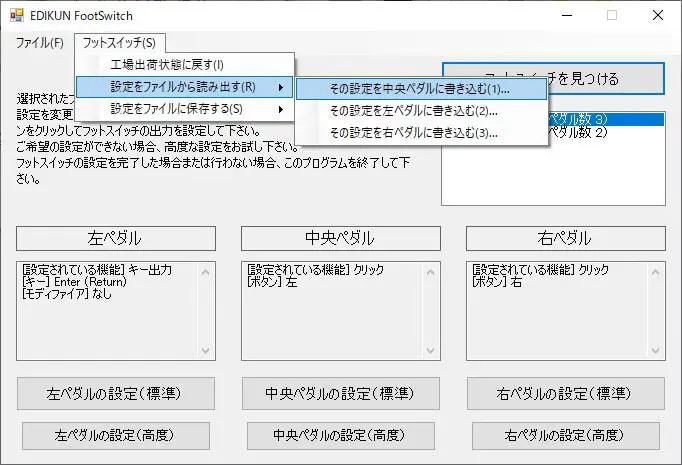The height and width of the screenshot is (465, 682).
Task: Click left pedal text [モディファイア] なし
Action: 67,294
